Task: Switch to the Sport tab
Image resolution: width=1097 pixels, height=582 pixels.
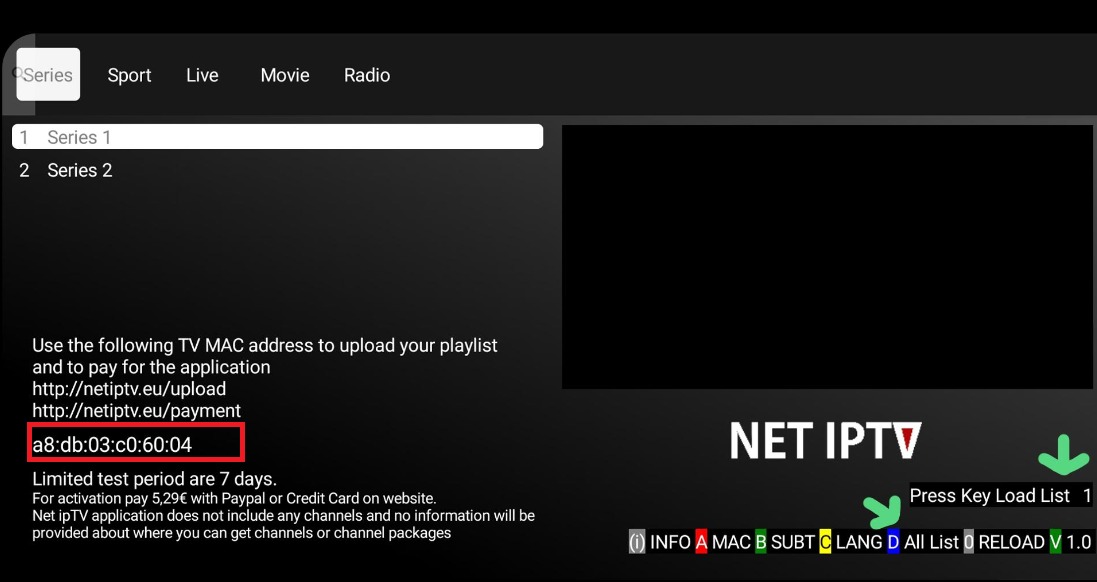Action: [129, 74]
